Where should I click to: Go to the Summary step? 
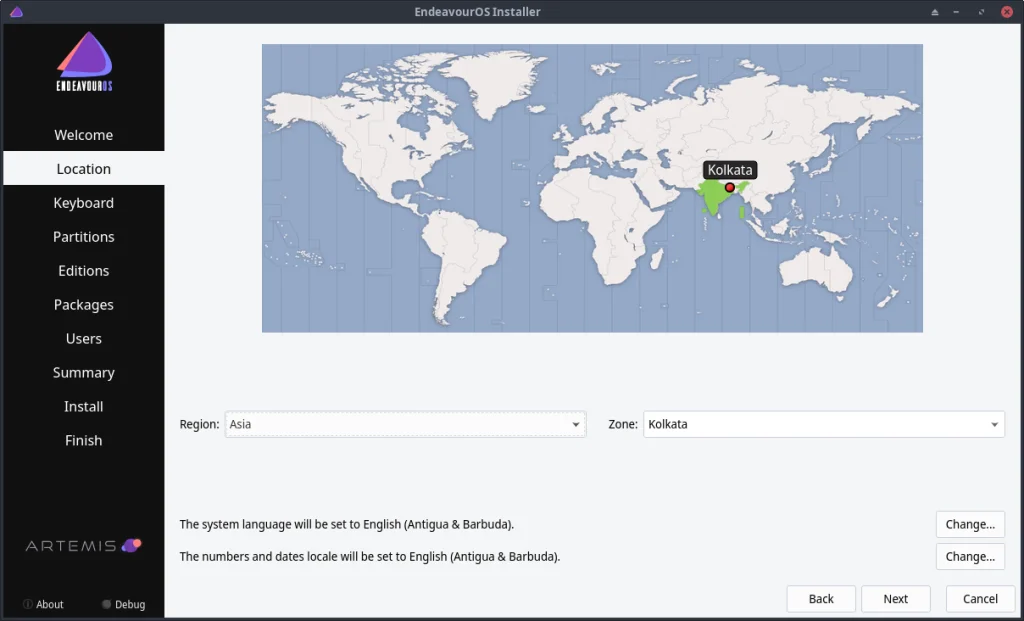point(84,372)
